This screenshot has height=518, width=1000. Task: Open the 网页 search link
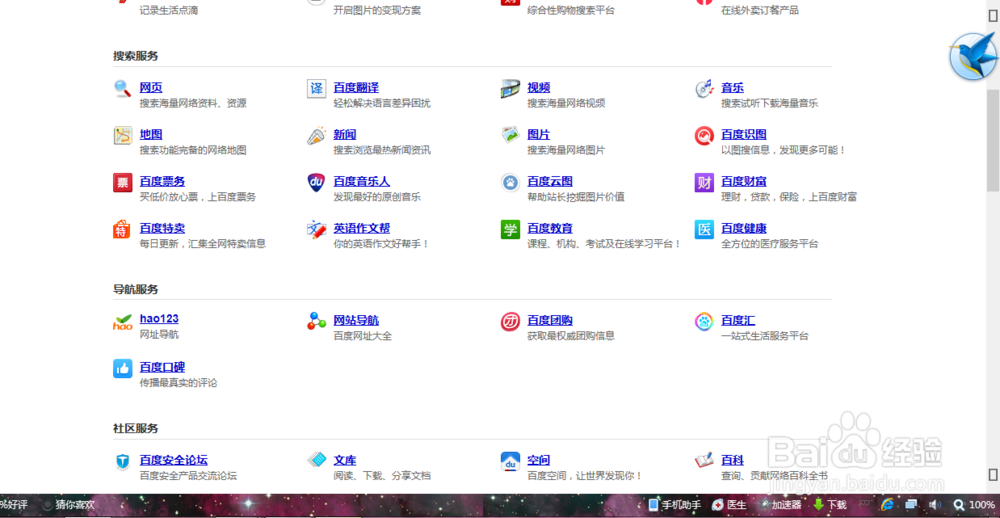point(151,87)
